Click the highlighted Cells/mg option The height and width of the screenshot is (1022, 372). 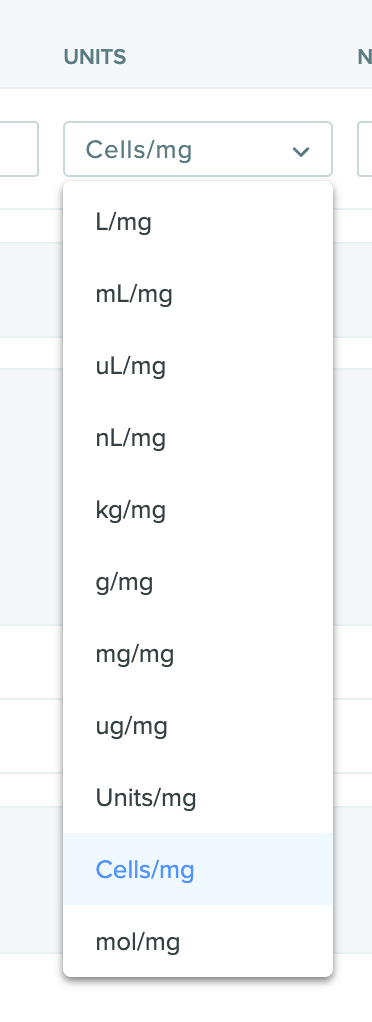click(x=198, y=869)
